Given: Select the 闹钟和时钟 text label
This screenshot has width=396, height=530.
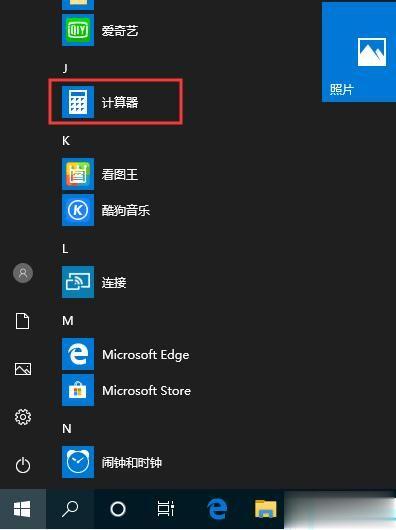Looking at the screenshot, I should coord(132,462).
